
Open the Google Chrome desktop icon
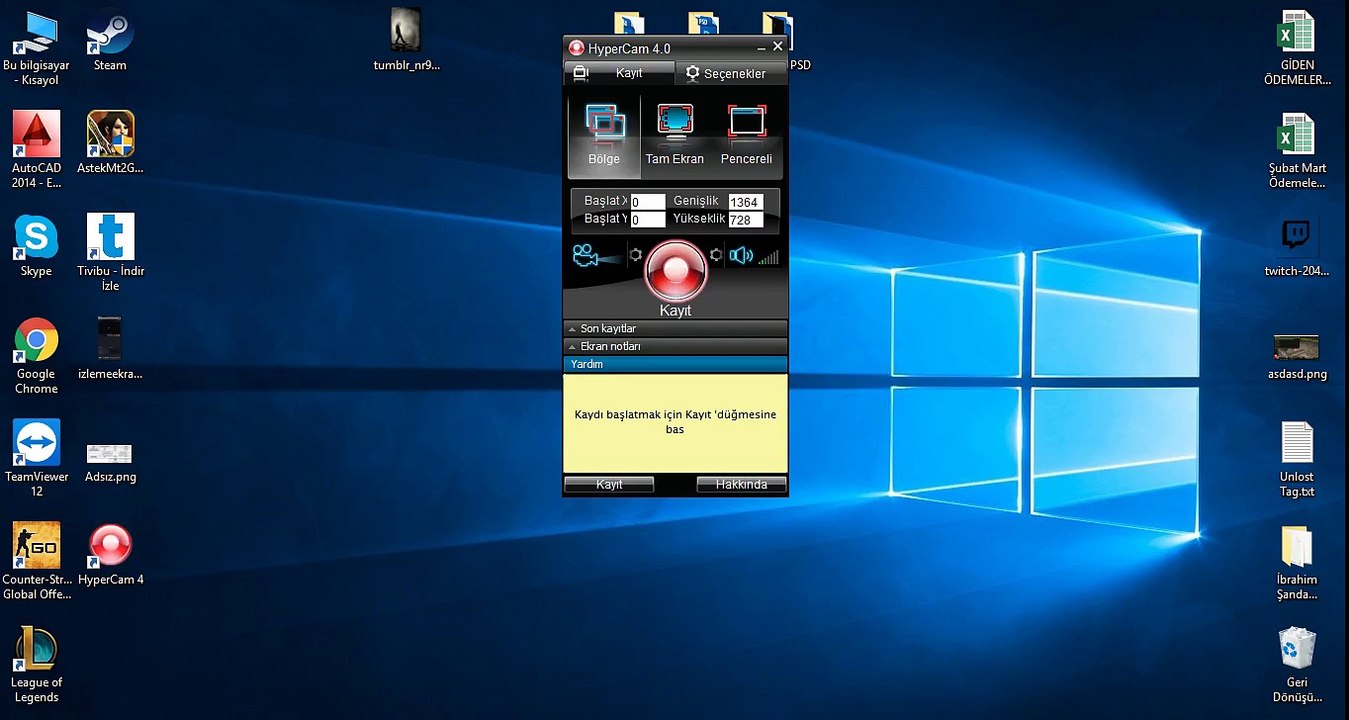point(36,342)
